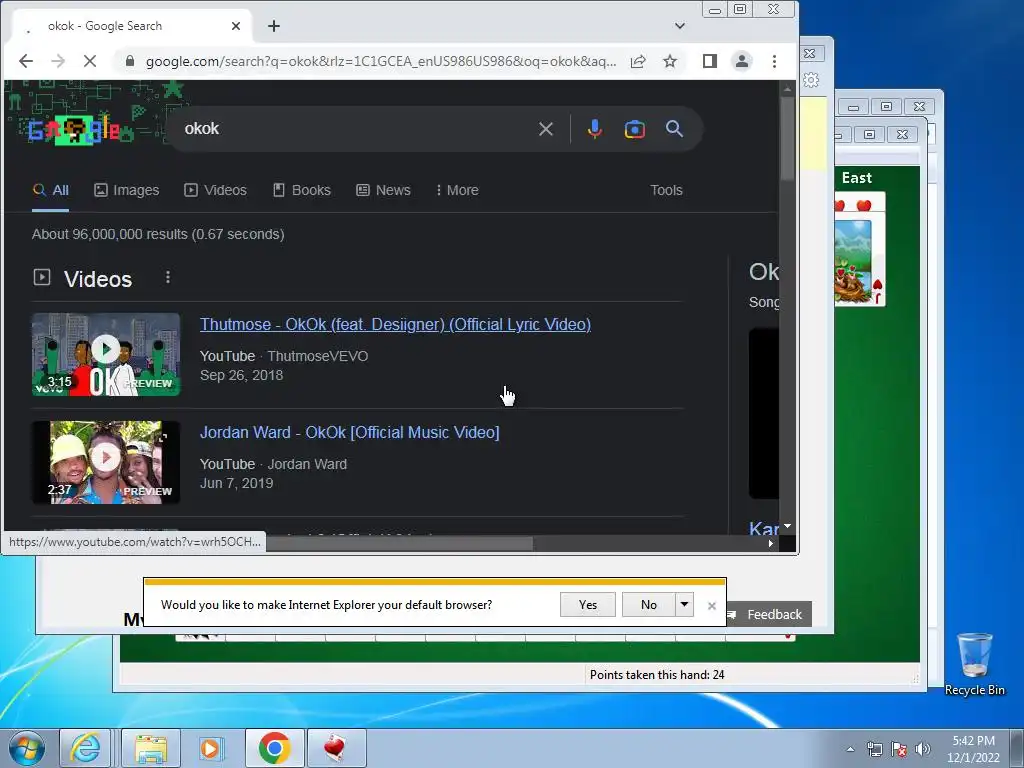Image resolution: width=1024 pixels, height=768 pixels.
Task: Select the All results tab
Action: (50, 190)
